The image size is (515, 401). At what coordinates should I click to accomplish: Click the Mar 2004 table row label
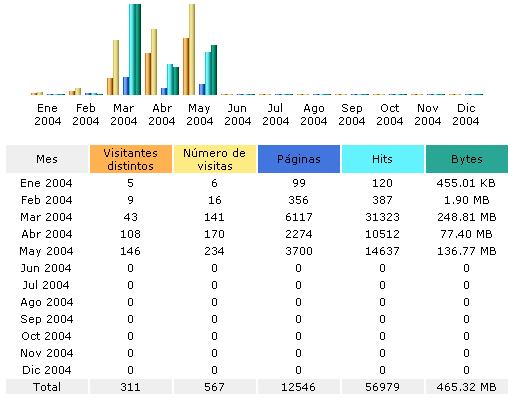click(x=46, y=217)
